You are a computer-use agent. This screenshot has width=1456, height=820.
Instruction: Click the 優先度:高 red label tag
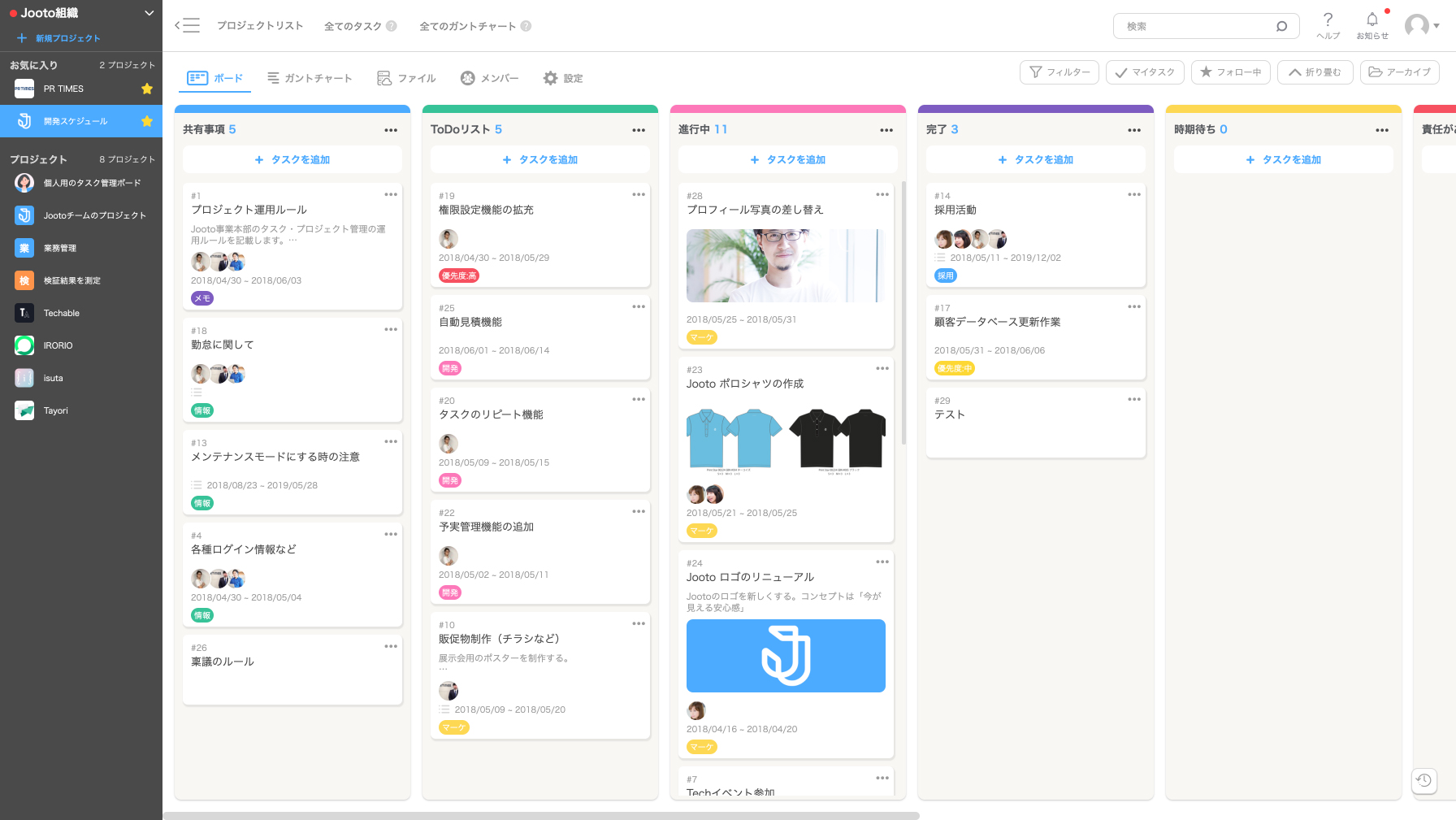pos(459,276)
